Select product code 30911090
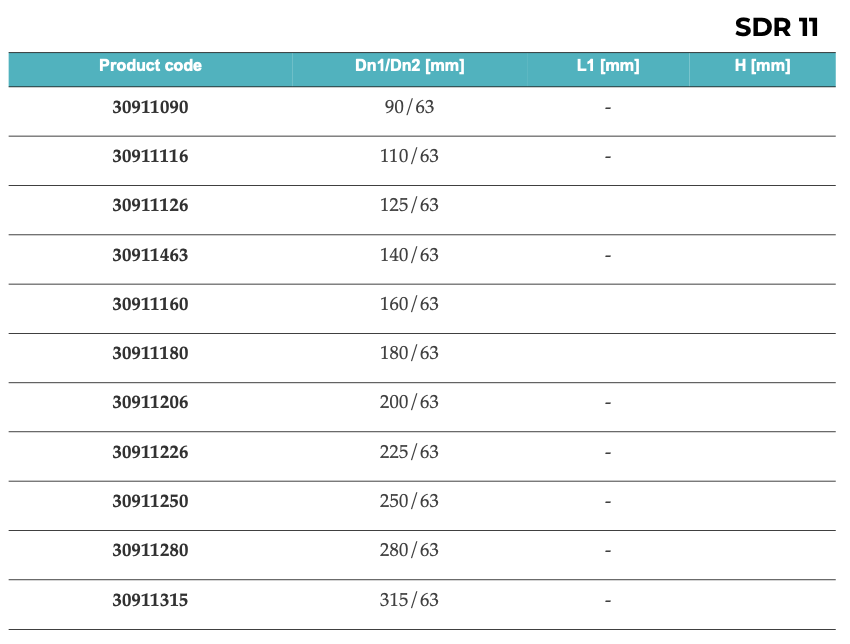This screenshot has height=644, width=850. (x=150, y=107)
